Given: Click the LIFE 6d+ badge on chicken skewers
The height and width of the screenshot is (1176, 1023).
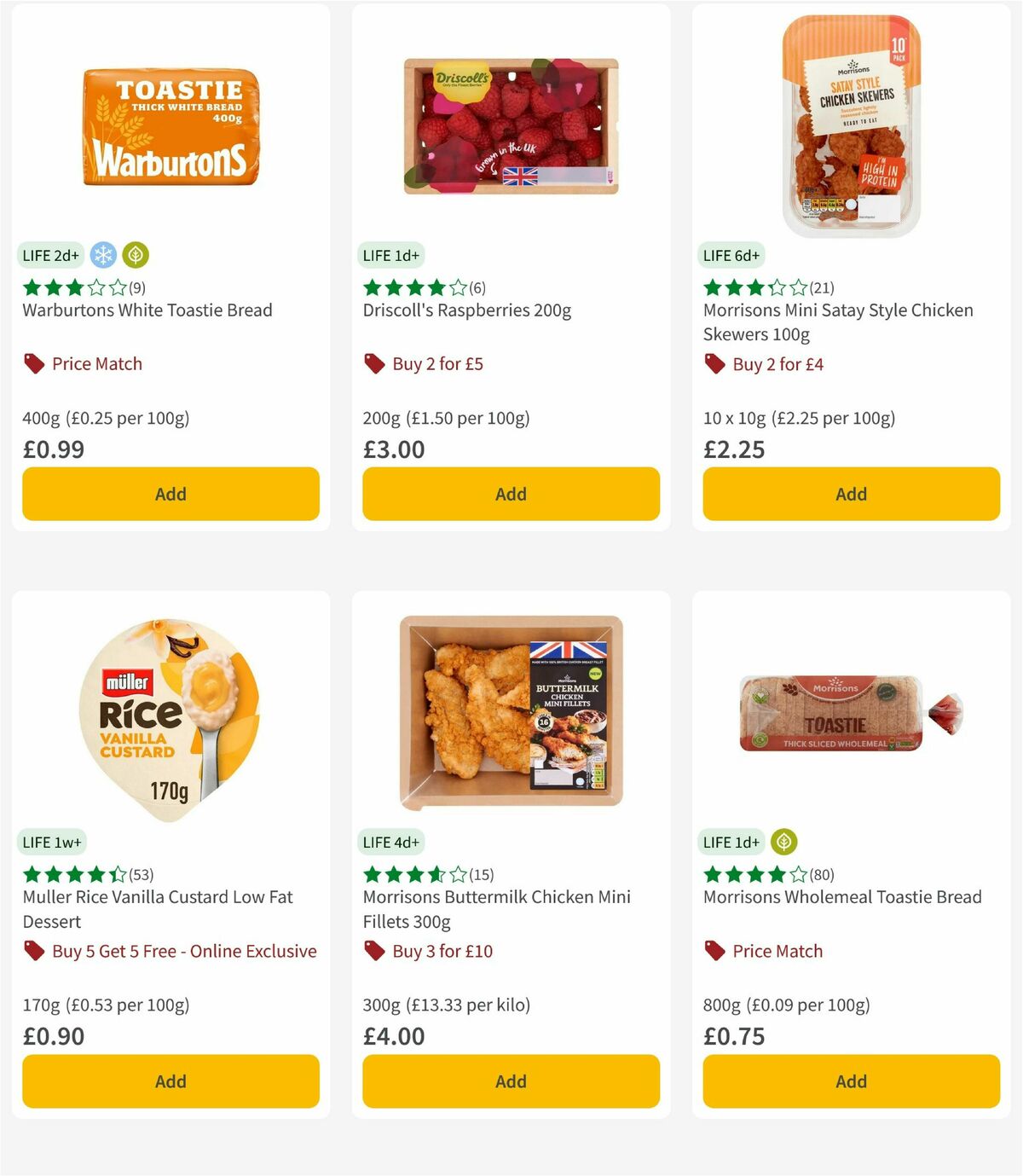Looking at the screenshot, I should click(x=731, y=254).
